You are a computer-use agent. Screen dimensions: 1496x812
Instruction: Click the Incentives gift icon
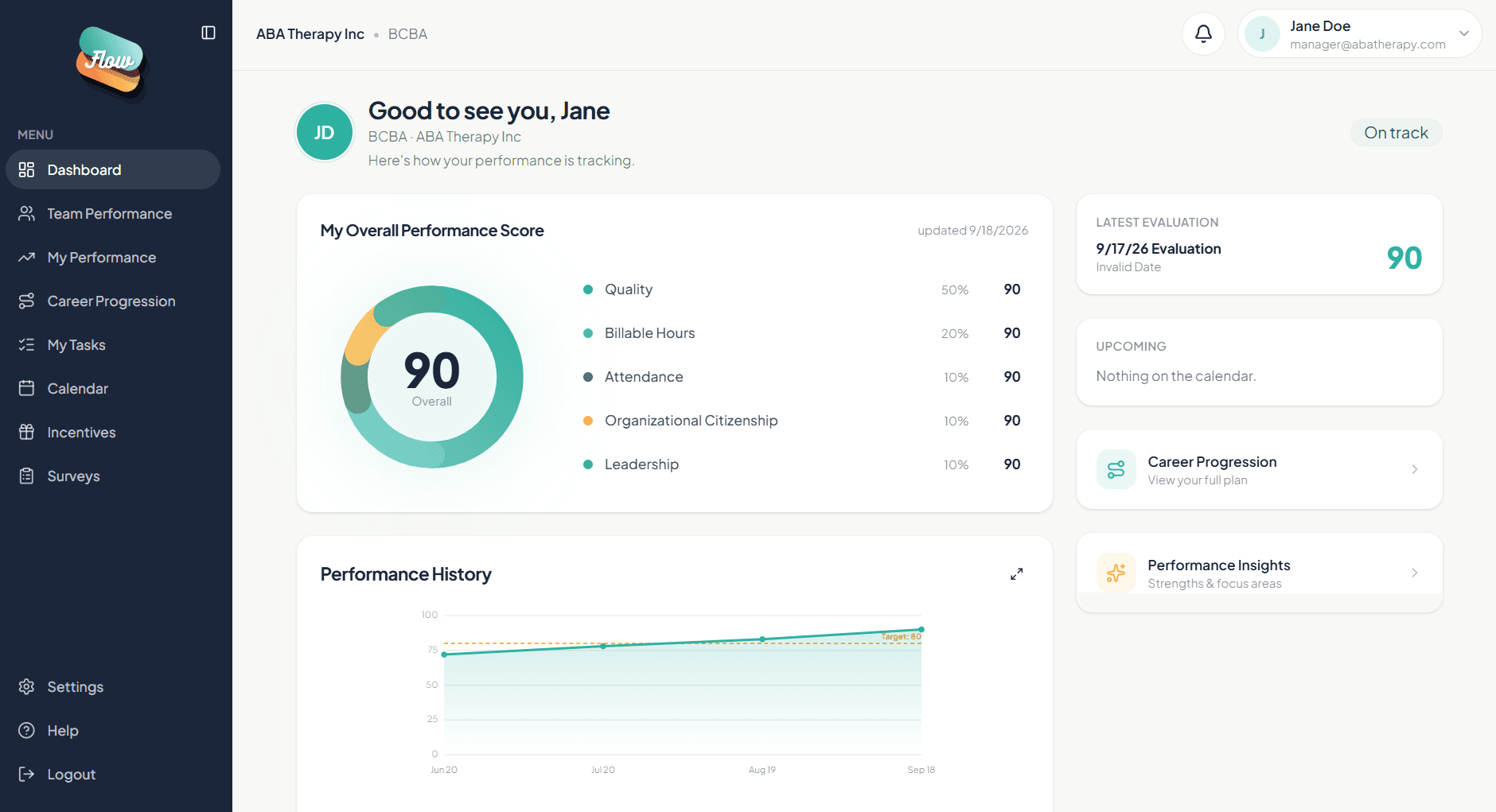[x=27, y=432]
